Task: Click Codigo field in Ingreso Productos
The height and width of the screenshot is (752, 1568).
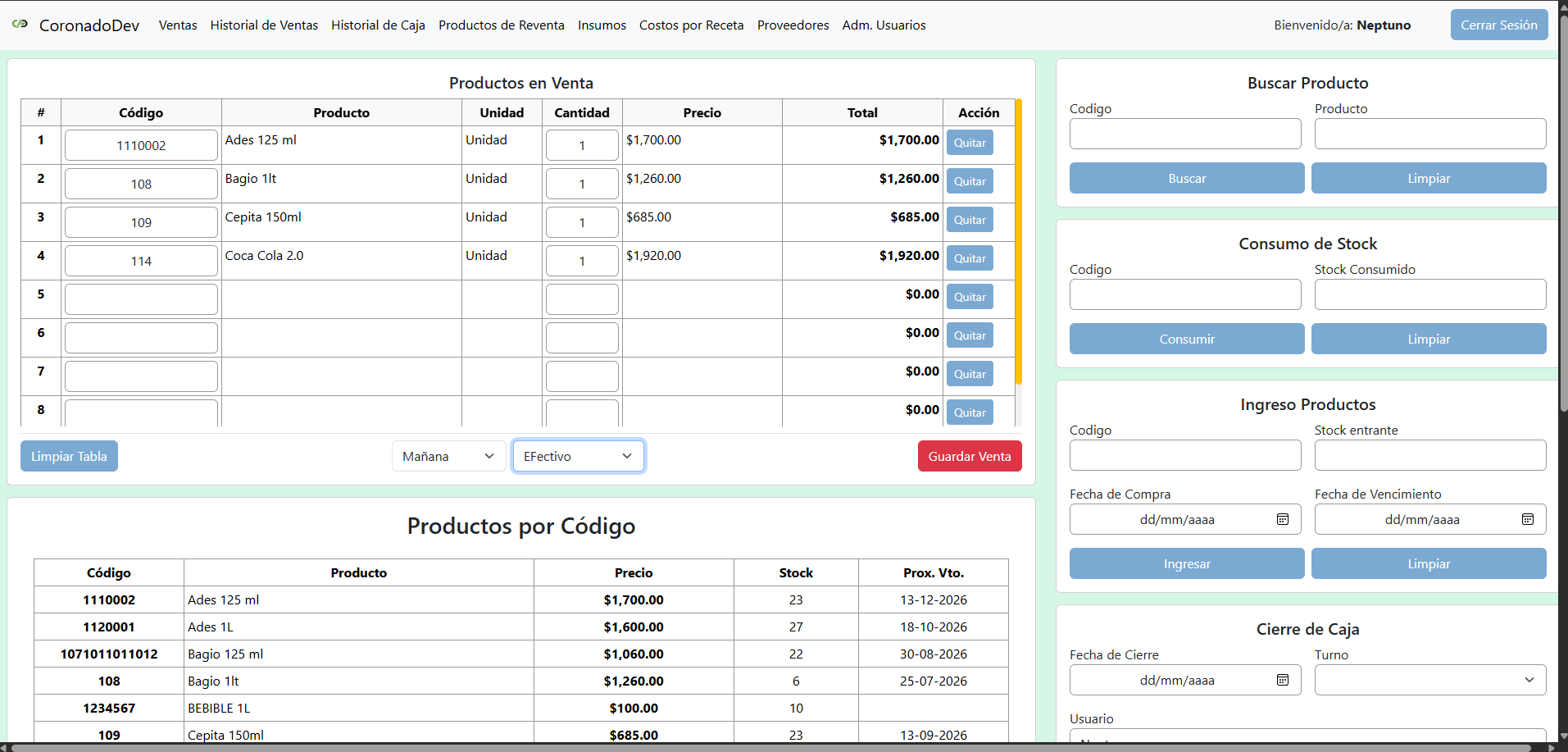Action: click(1185, 455)
